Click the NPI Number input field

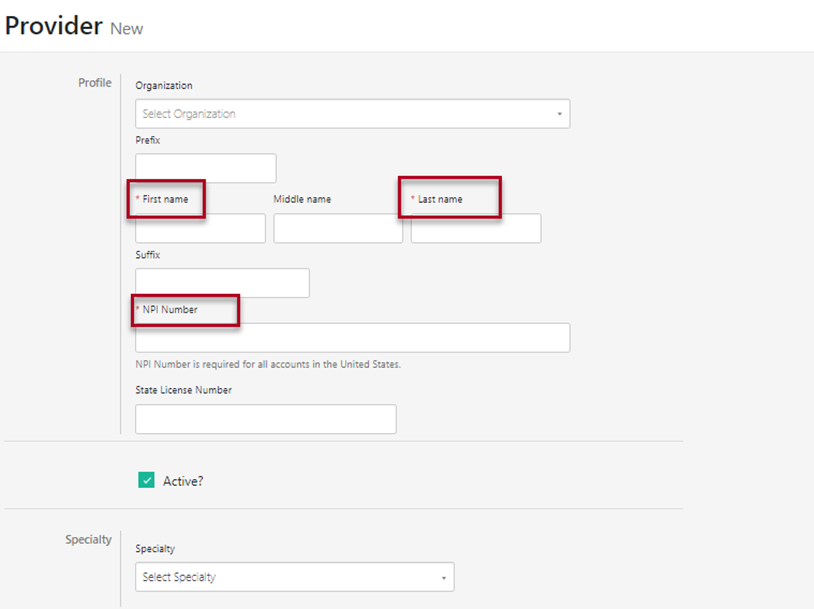click(350, 337)
